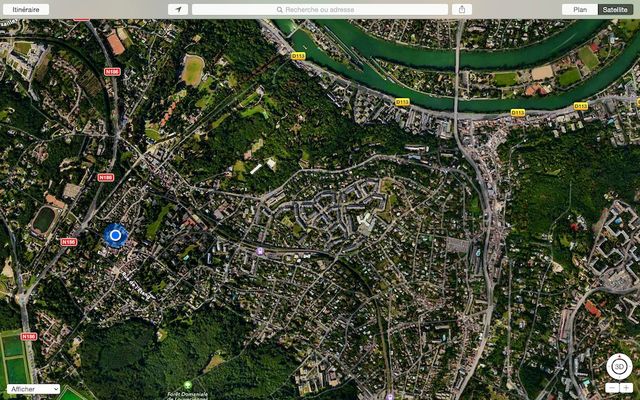Click the 3D compass control
This screenshot has width=640, height=400.
(619, 366)
